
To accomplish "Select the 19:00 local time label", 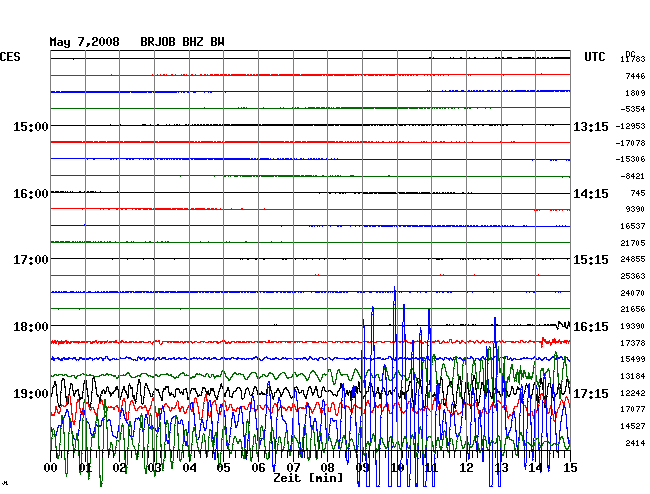I will click(31, 393).
